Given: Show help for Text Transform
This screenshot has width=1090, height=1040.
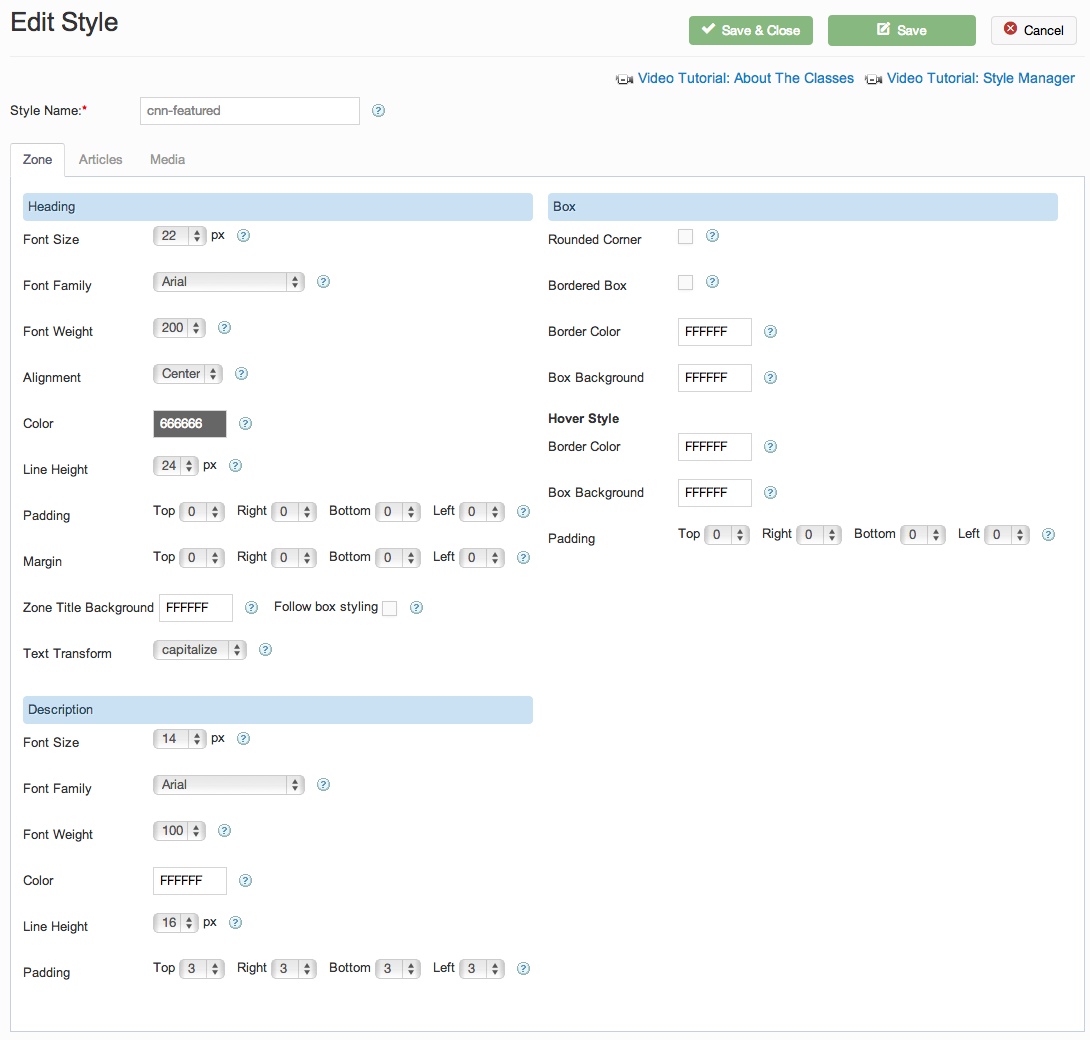Looking at the screenshot, I should coord(265,649).
